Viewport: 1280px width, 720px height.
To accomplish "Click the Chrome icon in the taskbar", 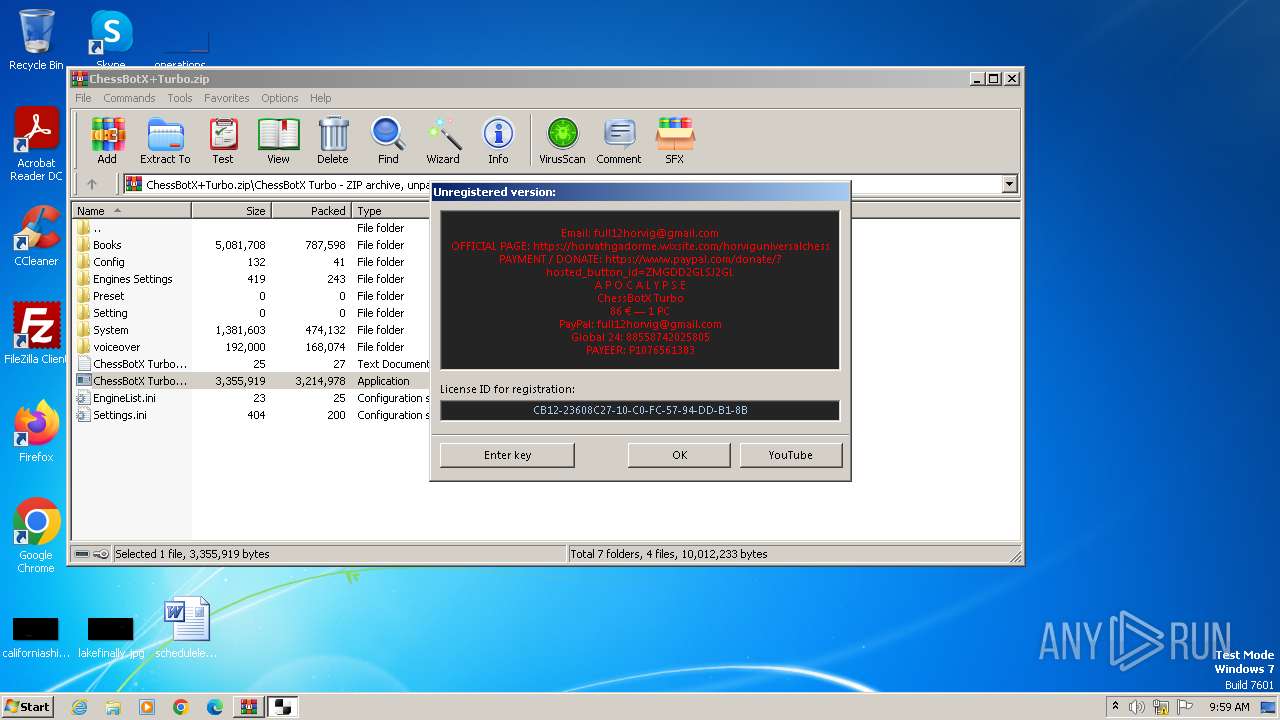I will click(180, 707).
